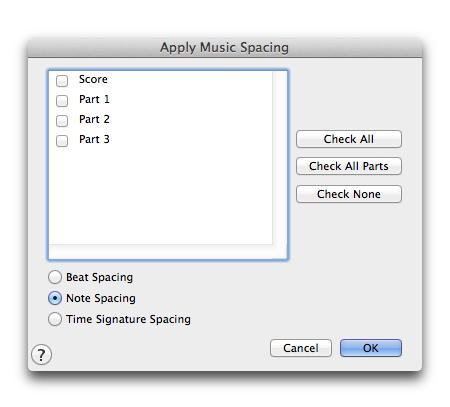Click the Score label text in list
This screenshot has width=450, height=407.
pyautogui.click(x=93, y=79)
